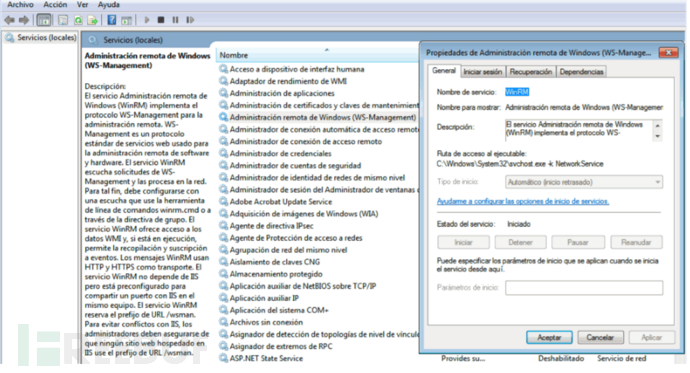Click the Stop service square icon

(x=161, y=20)
